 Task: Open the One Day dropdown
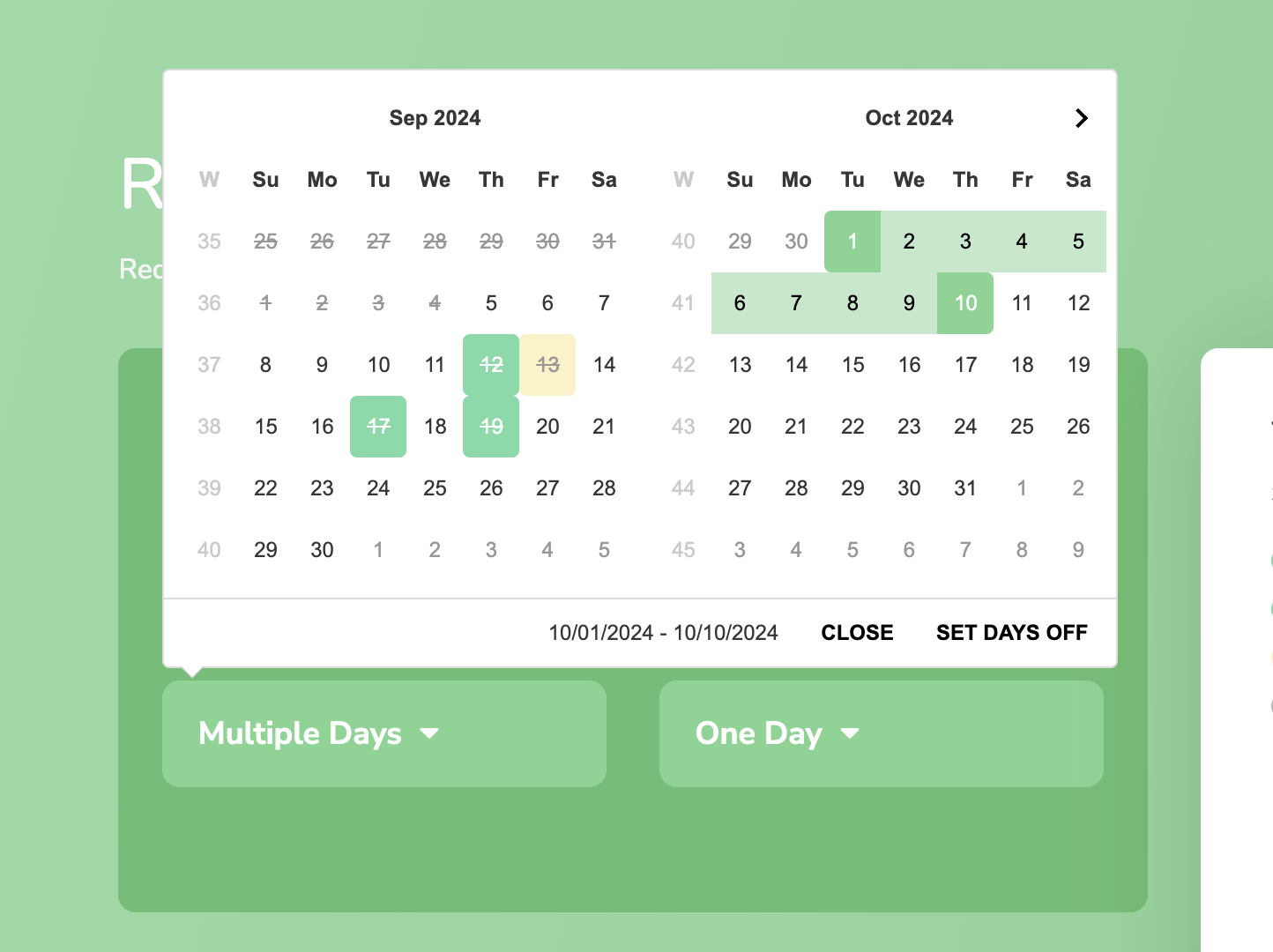[882, 733]
